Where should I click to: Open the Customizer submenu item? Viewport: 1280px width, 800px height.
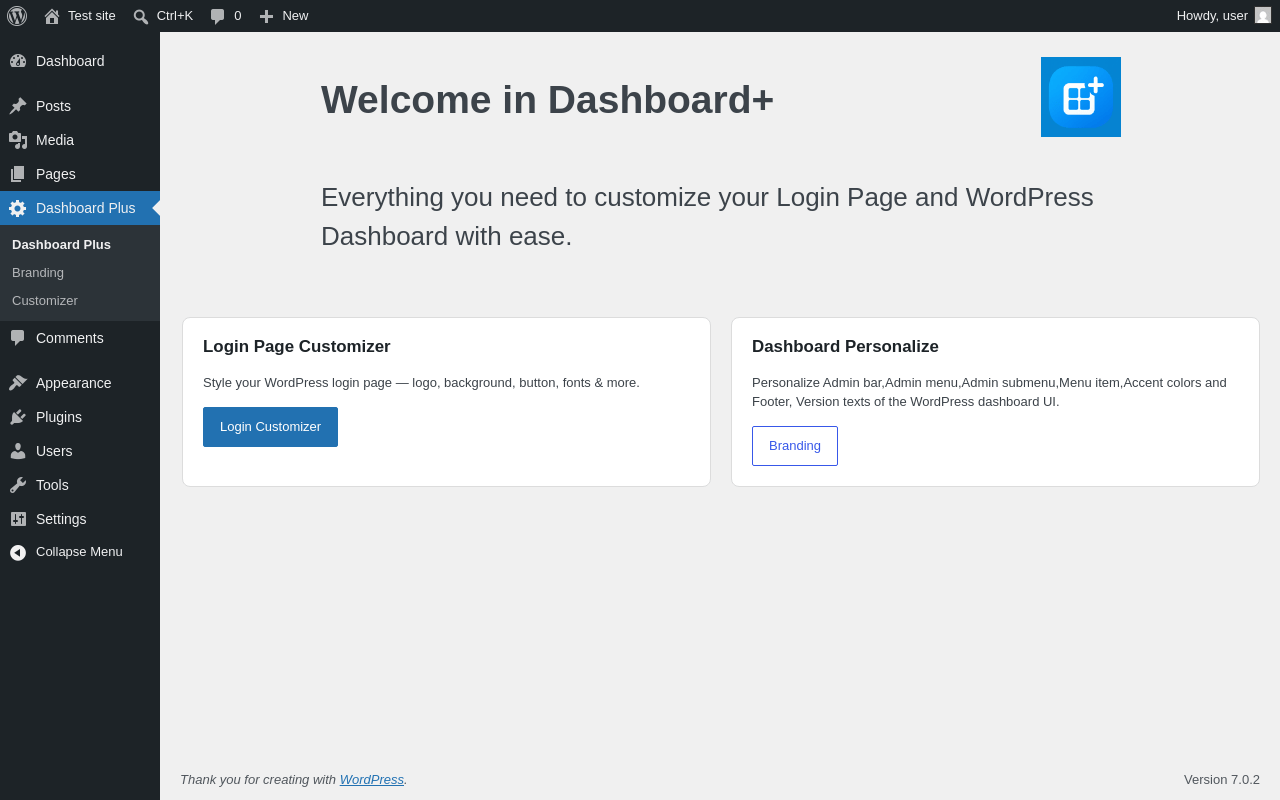[x=45, y=301]
